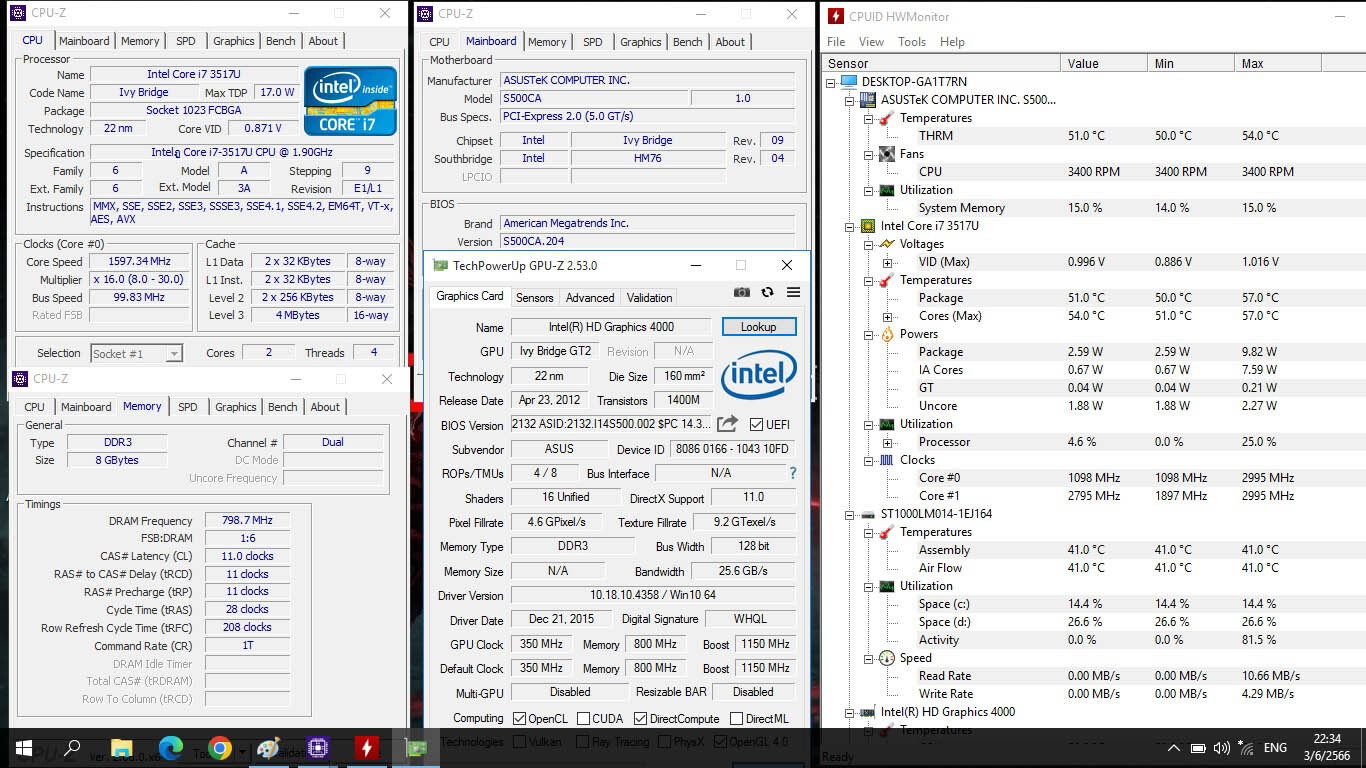Viewport: 1366px width, 768px height.
Task: Click the ASUSTeK motherboard icon in HWMonitor
Action: [868, 100]
